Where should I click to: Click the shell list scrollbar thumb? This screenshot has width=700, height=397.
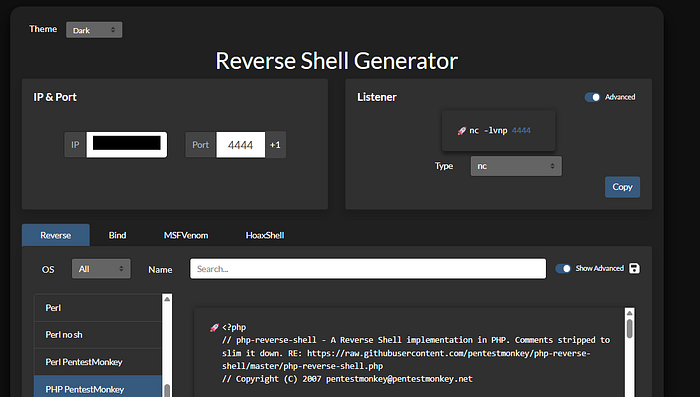pyautogui.click(x=167, y=391)
